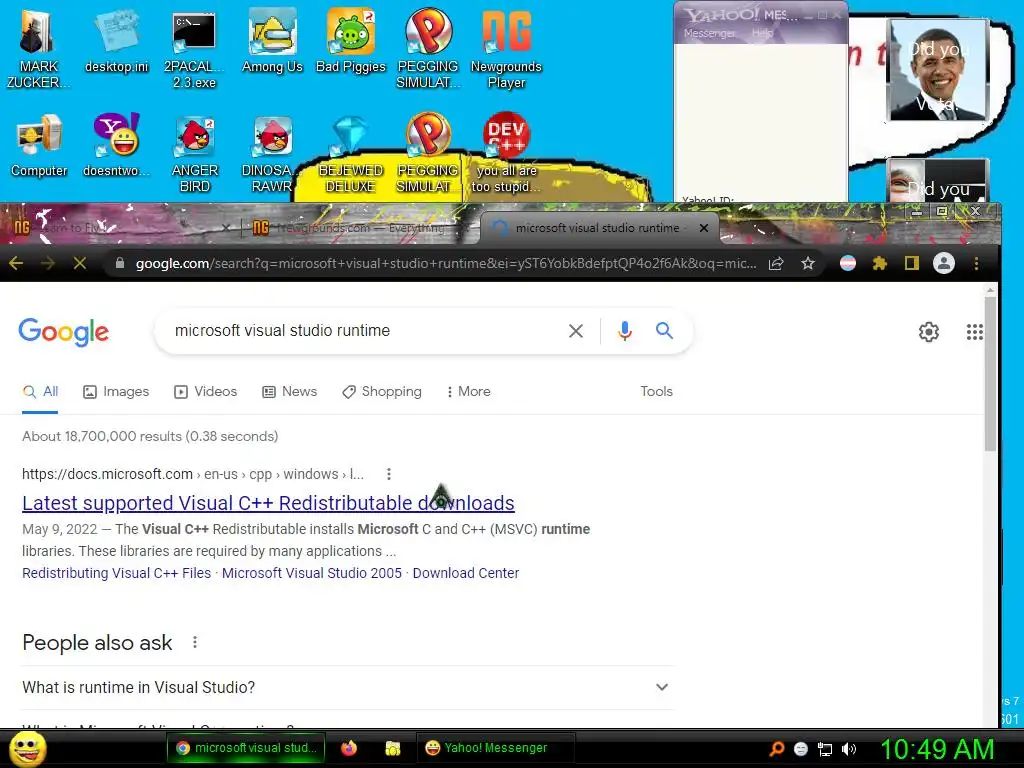Screen dimensions: 1024x768
Task: Open the doesntwo... Yahoo smiley icon
Action: tap(116, 145)
